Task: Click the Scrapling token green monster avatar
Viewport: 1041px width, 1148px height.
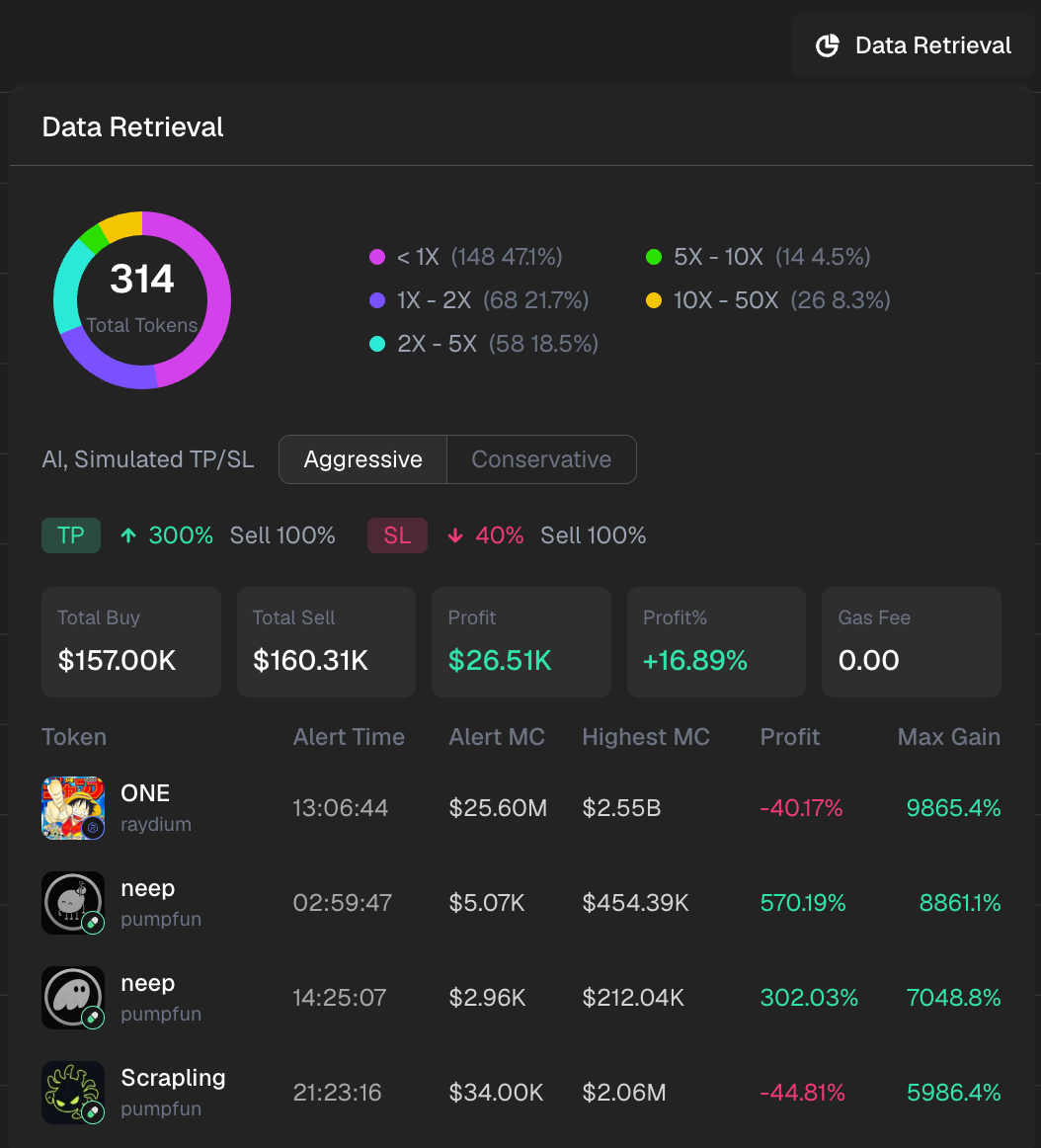Action: [73, 1093]
